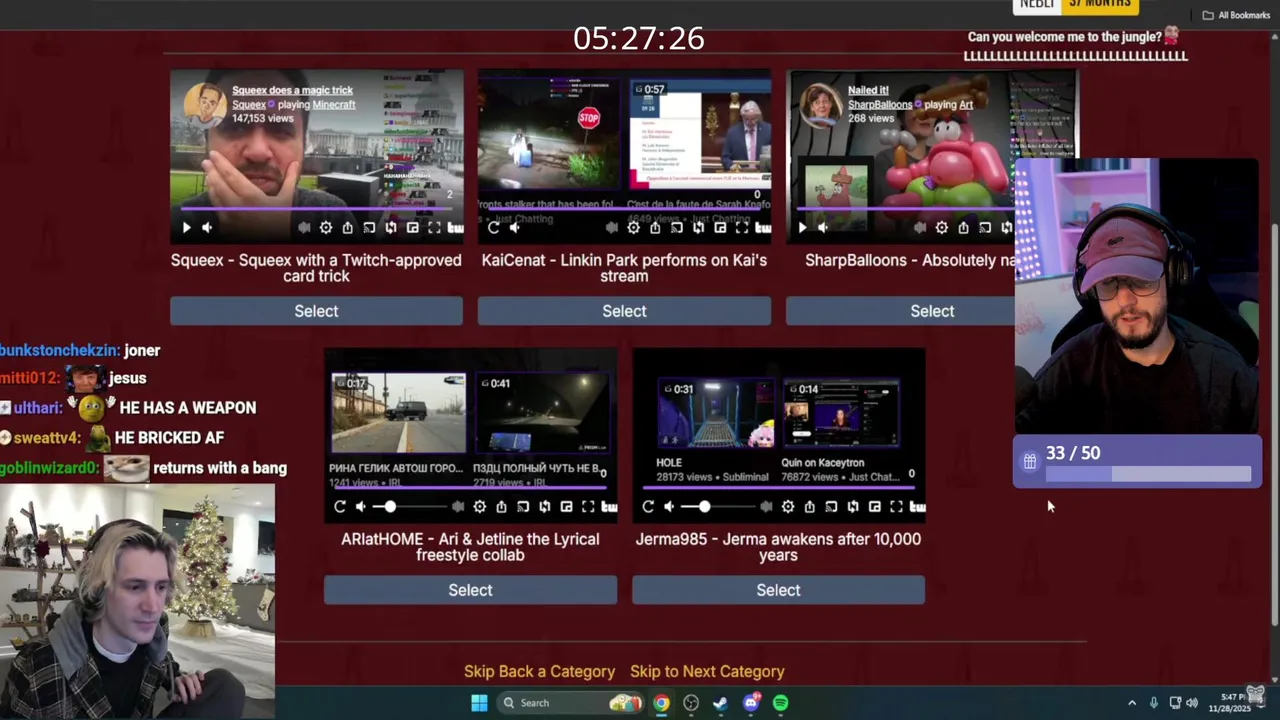Open the Art category link in clip

[965, 104]
